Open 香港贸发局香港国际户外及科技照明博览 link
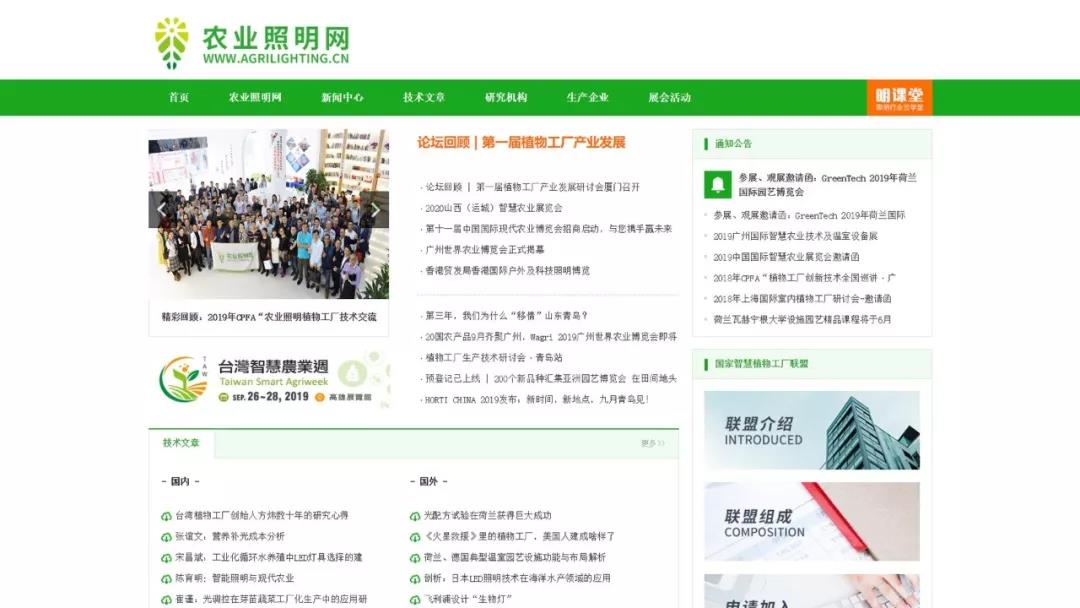The height and width of the screenshot is (608, 1080). click(x=508, y=271)
